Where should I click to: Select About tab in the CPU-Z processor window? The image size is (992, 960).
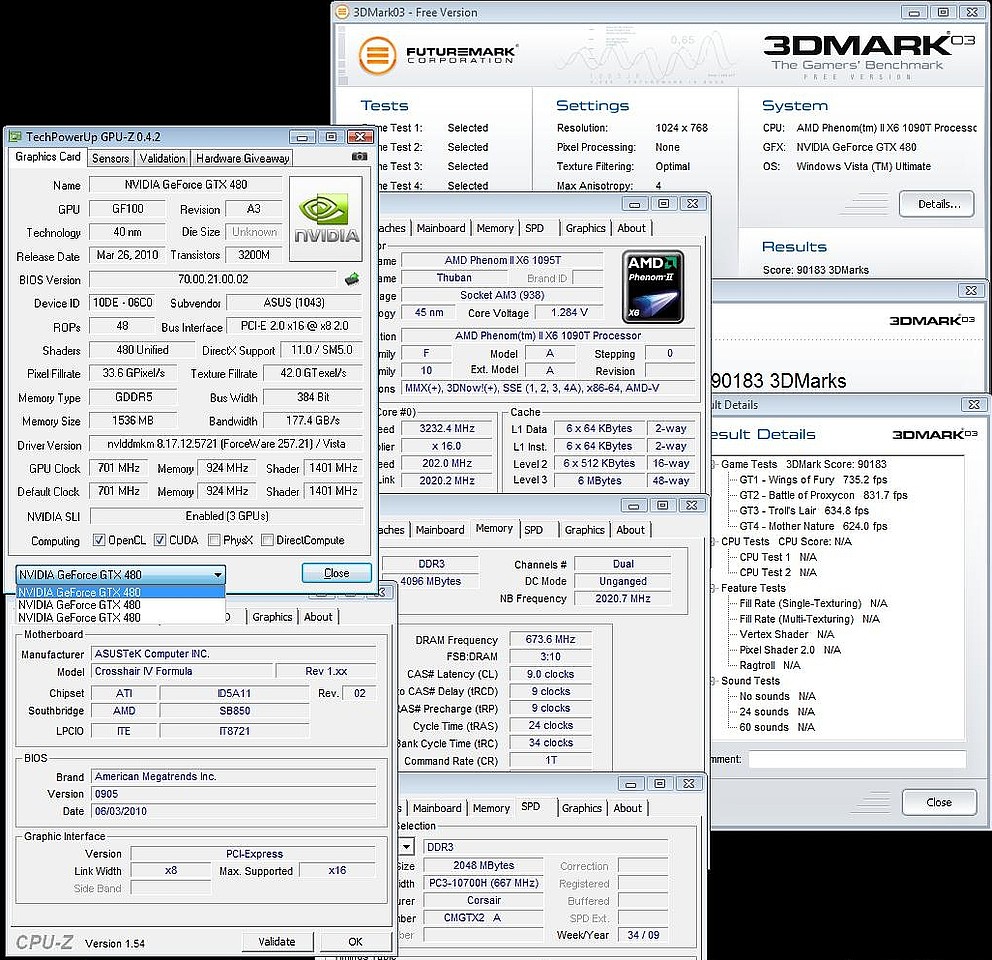point(631,228)
